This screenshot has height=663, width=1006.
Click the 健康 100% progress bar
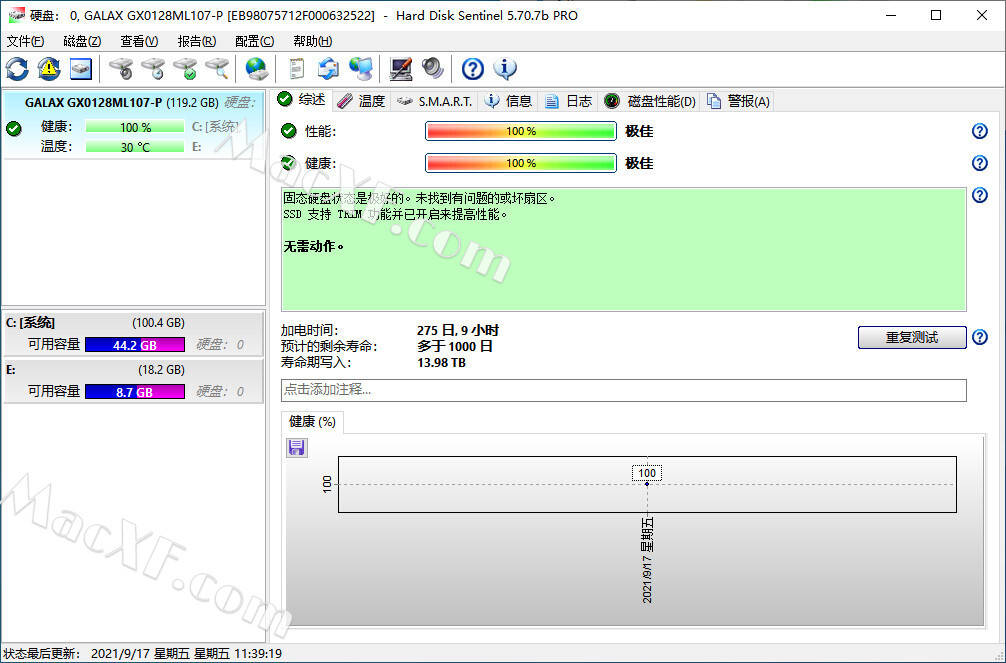click(x=520, y=163)
